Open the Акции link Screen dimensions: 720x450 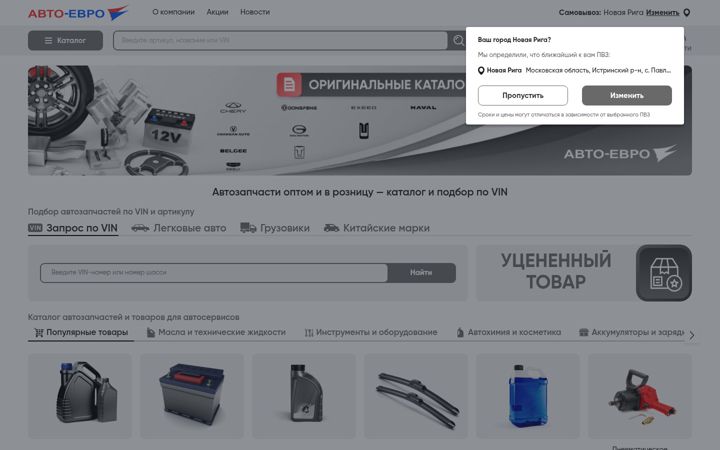(217, 12)
